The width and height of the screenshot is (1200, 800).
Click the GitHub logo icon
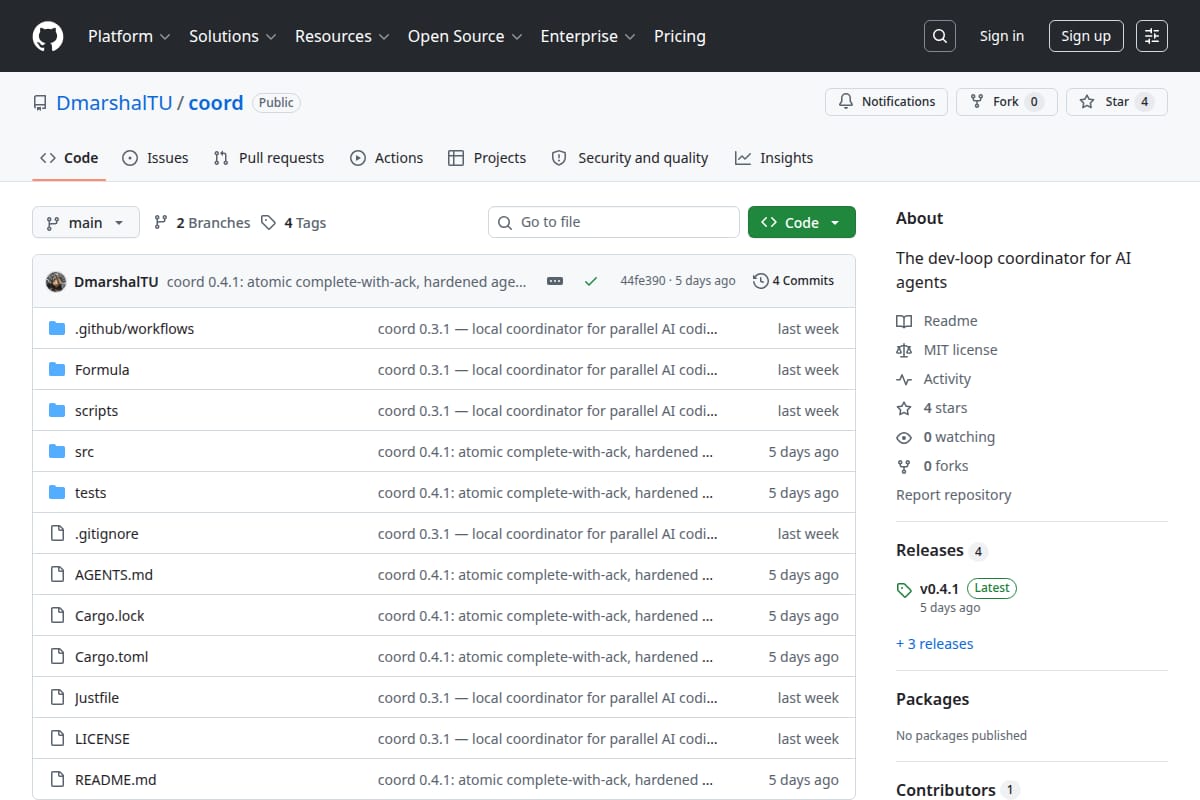[x=48, y=36]
